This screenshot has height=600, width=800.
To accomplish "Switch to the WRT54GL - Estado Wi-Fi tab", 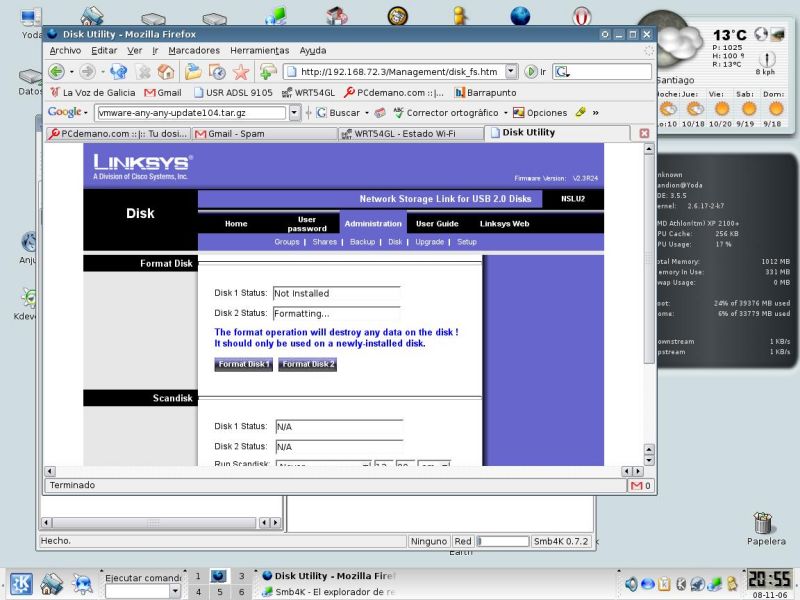I will coord(411,134).
